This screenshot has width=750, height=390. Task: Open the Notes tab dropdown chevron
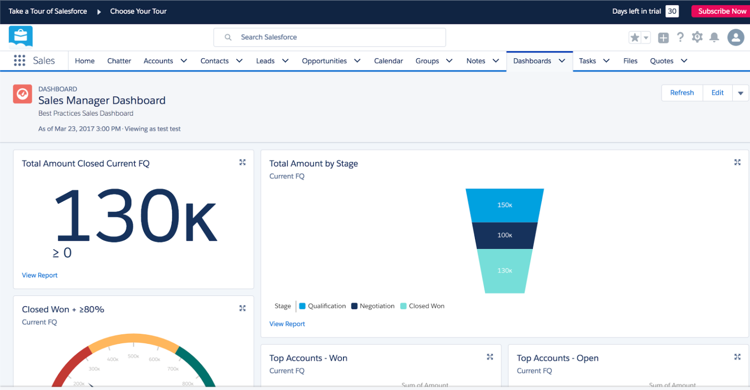pos(496,61)
